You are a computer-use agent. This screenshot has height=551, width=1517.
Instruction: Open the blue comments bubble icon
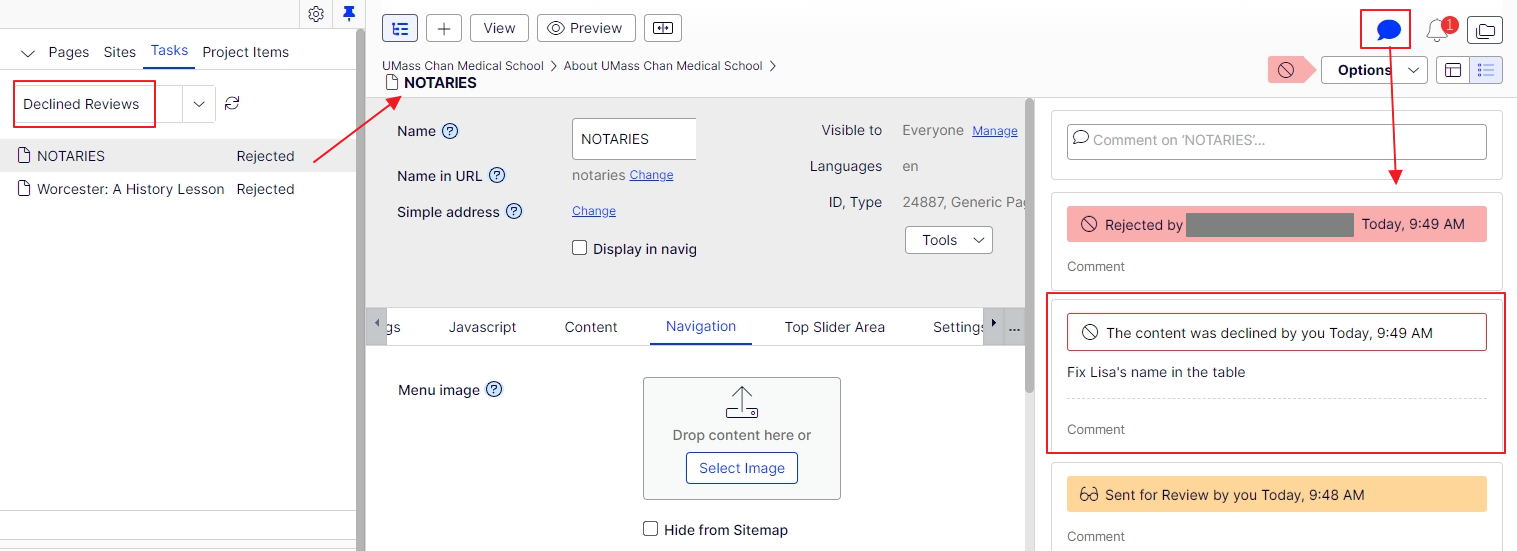pyautogui.click(x=1388, y=30)
